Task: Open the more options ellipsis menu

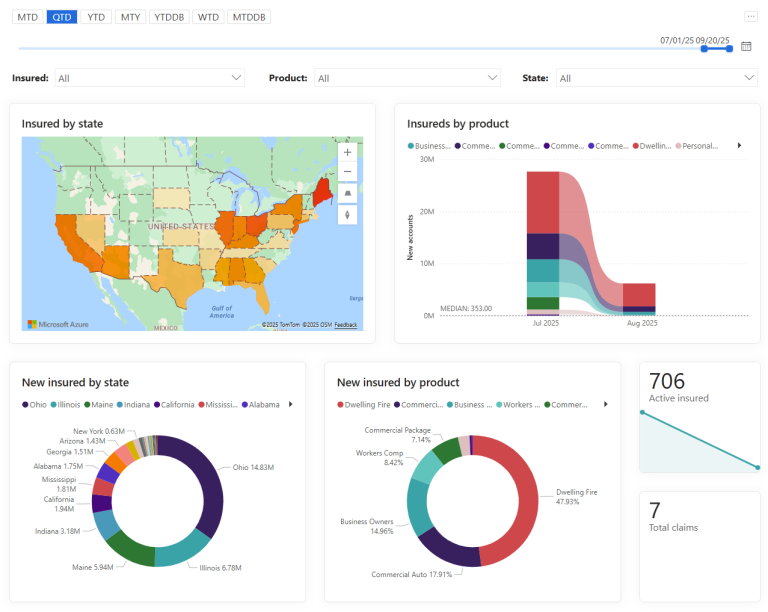Action: (x=750, y=17)
